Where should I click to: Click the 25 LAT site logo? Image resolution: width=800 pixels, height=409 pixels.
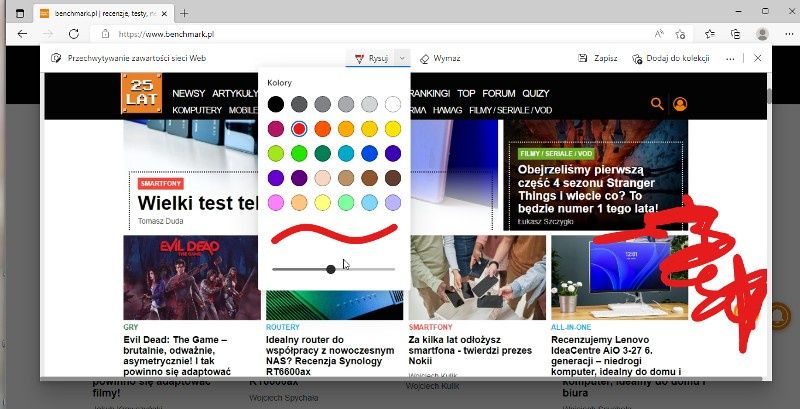tap(141, 93)
